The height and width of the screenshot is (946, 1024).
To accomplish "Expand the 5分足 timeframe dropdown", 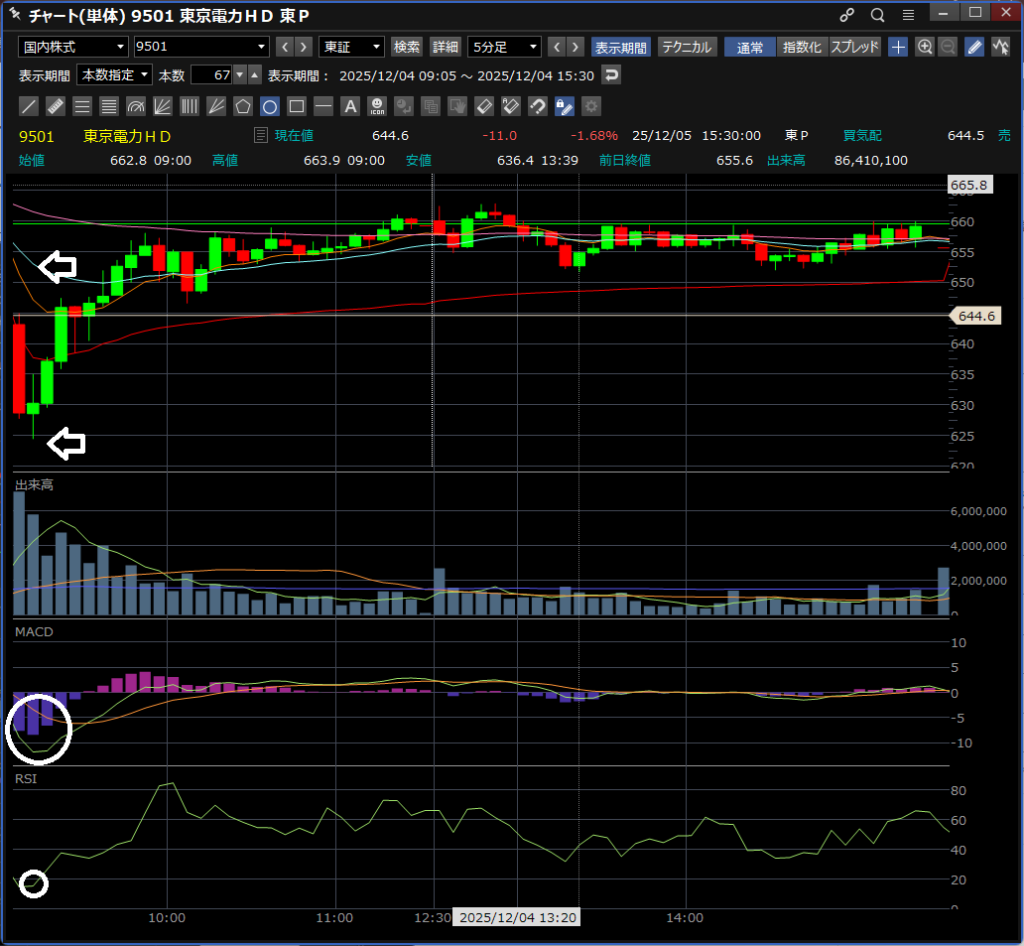I will (504, 47).
